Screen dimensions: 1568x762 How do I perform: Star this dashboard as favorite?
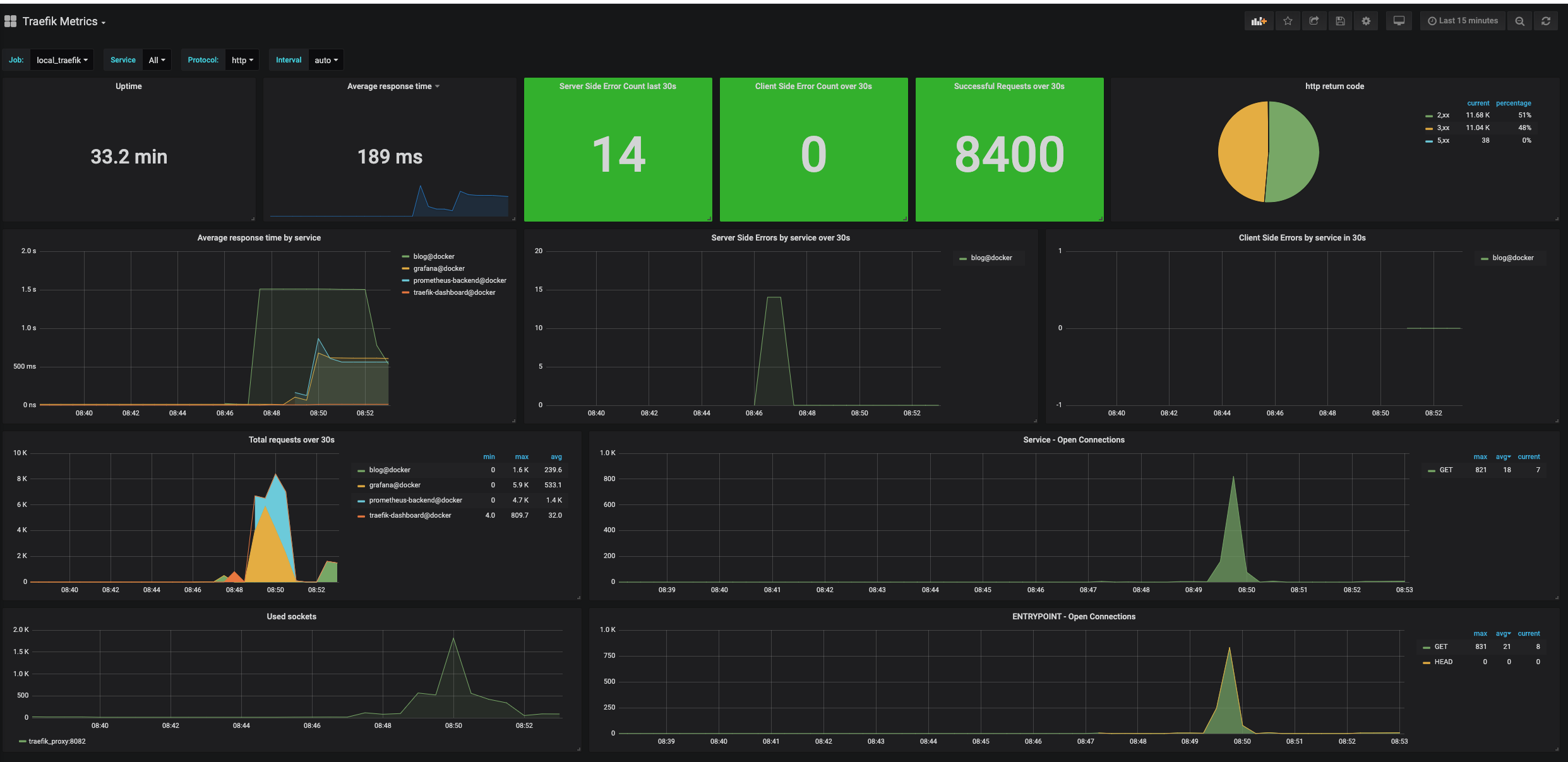point(1288,21)
